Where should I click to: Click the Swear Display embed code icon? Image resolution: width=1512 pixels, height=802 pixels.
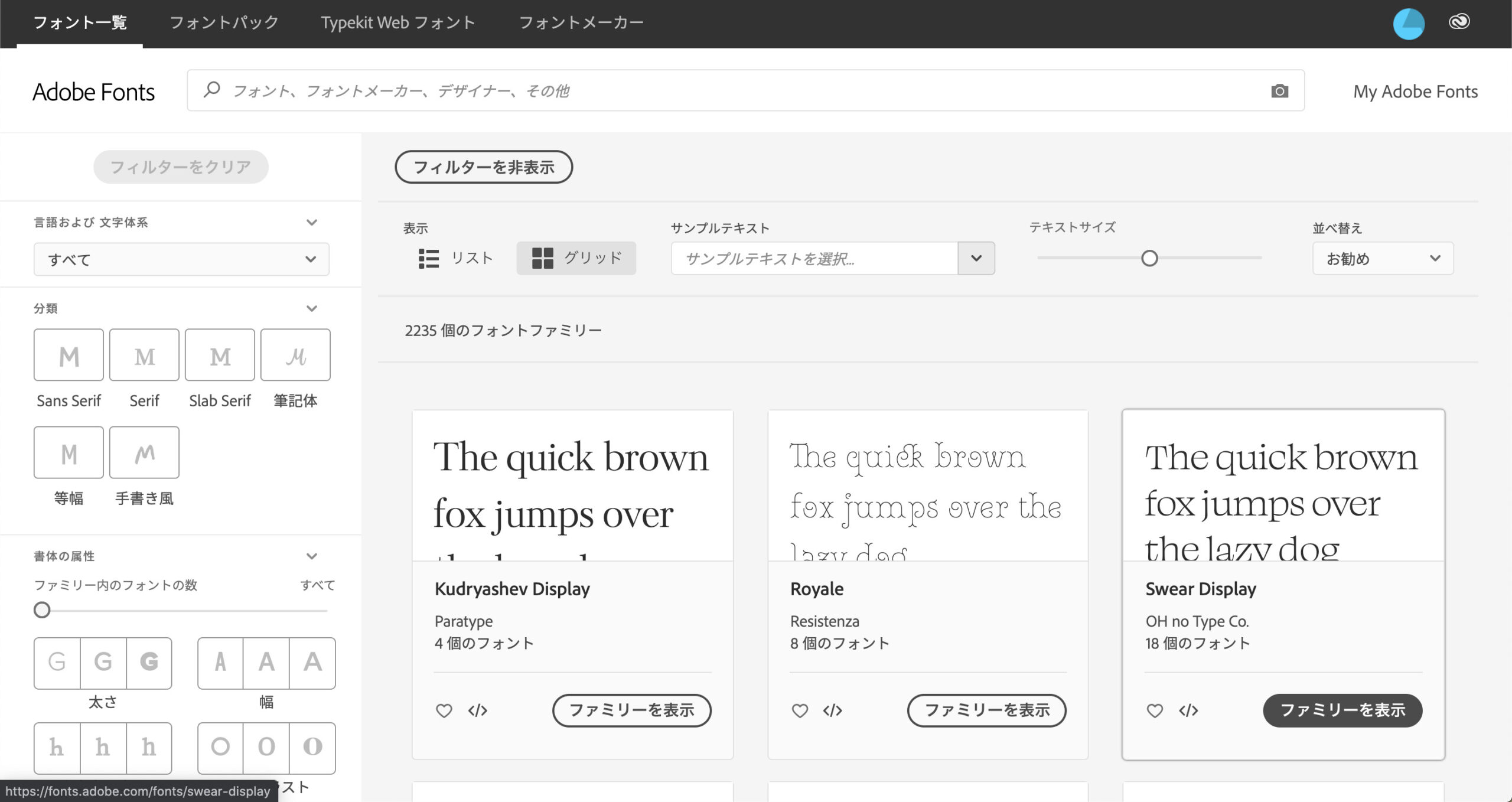click(x=1188, y=710)
